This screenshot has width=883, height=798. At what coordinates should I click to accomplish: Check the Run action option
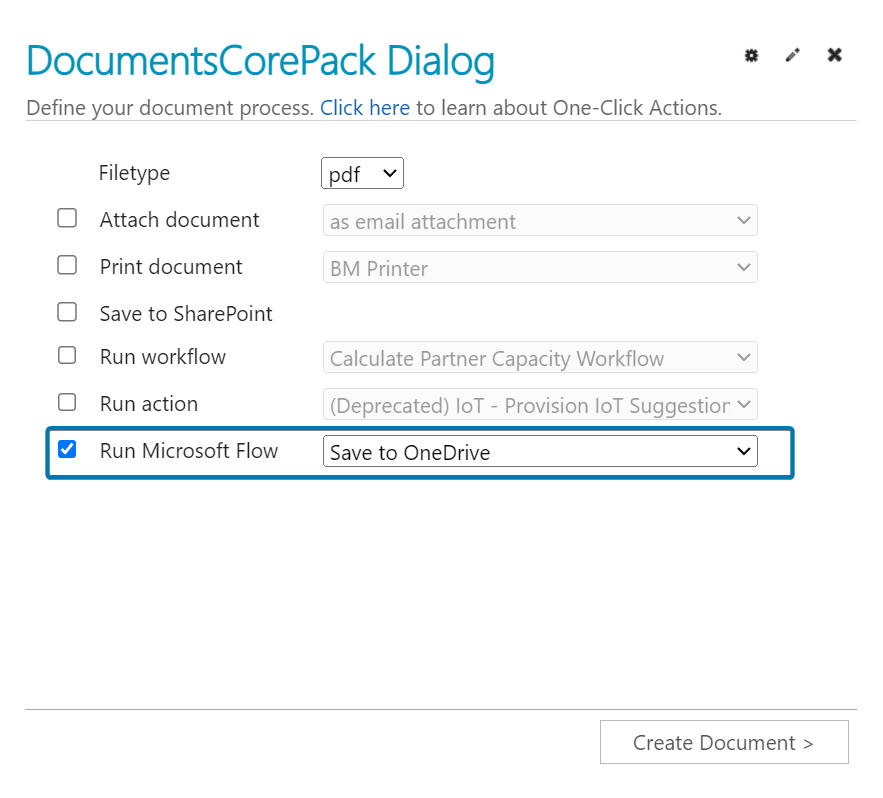67,403
